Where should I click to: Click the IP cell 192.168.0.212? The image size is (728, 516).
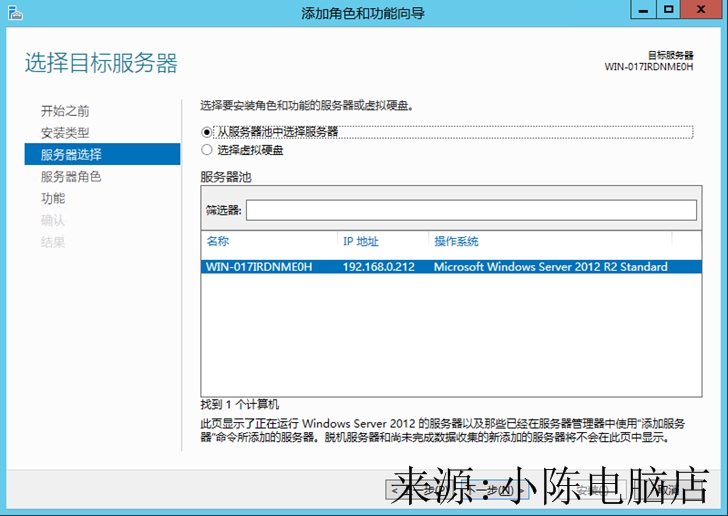point(378,267)
